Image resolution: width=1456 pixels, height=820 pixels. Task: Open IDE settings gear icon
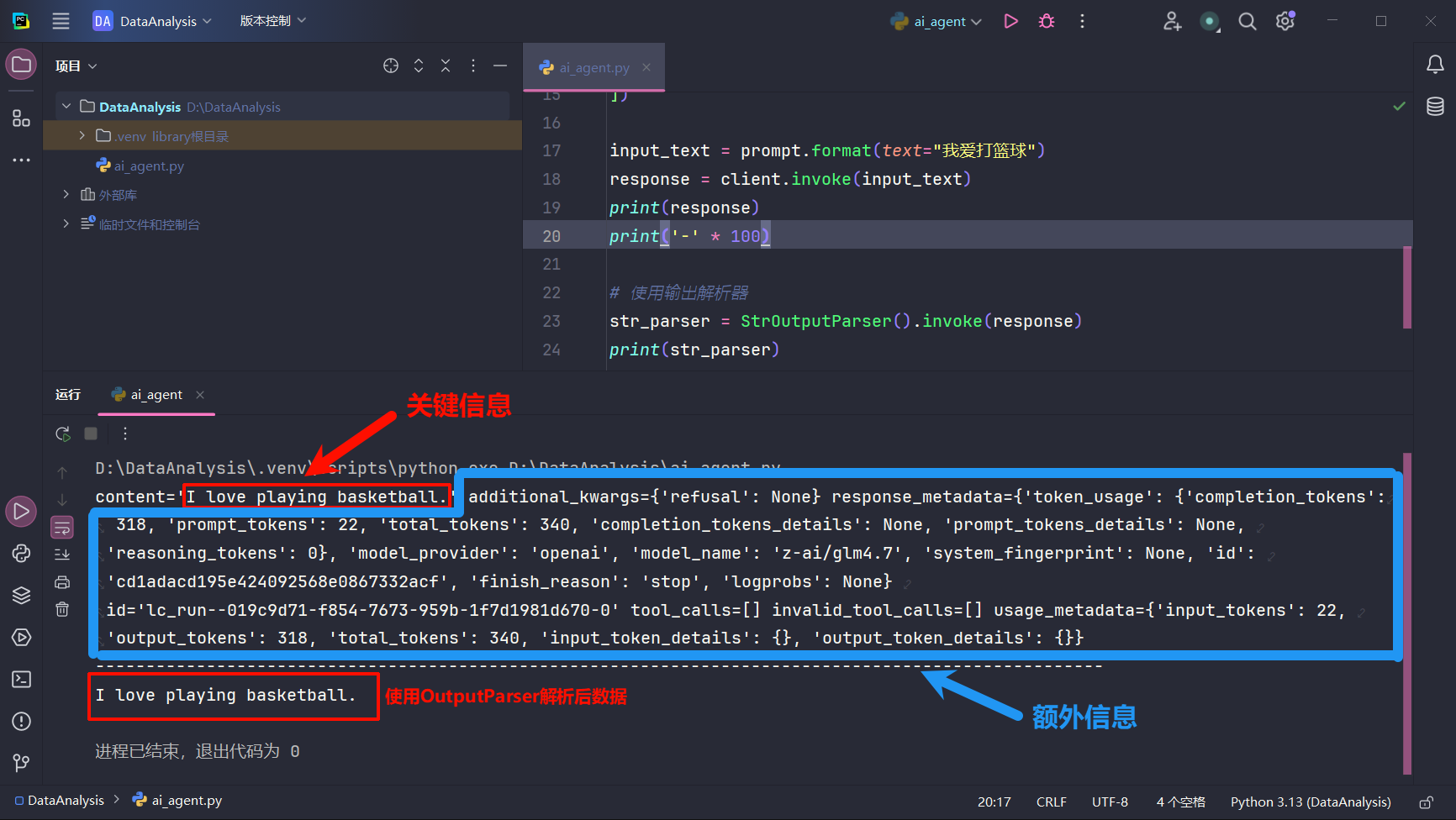1285,21
